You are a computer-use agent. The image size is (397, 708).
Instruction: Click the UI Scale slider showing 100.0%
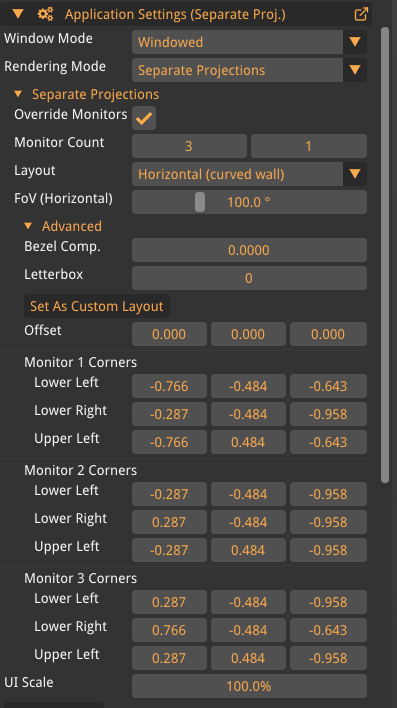click(x=249, y=686)
